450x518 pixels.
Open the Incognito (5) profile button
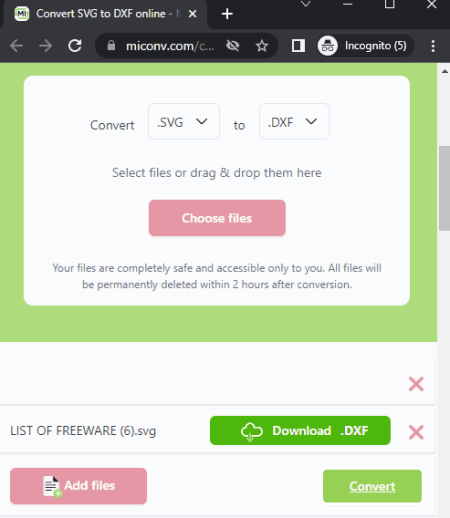pyautogui.click(x=366, y=46)
